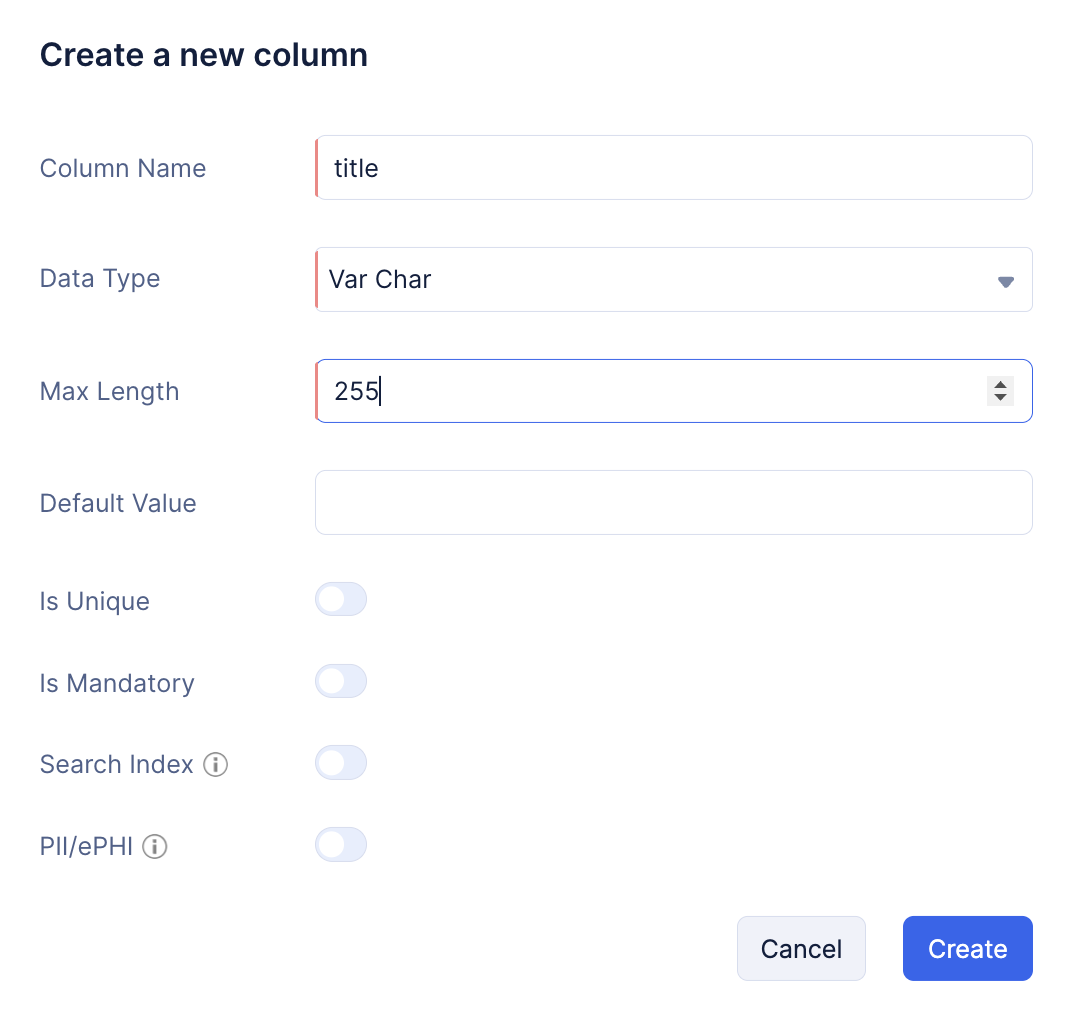Click the Search Index label text

coord(117,764)
